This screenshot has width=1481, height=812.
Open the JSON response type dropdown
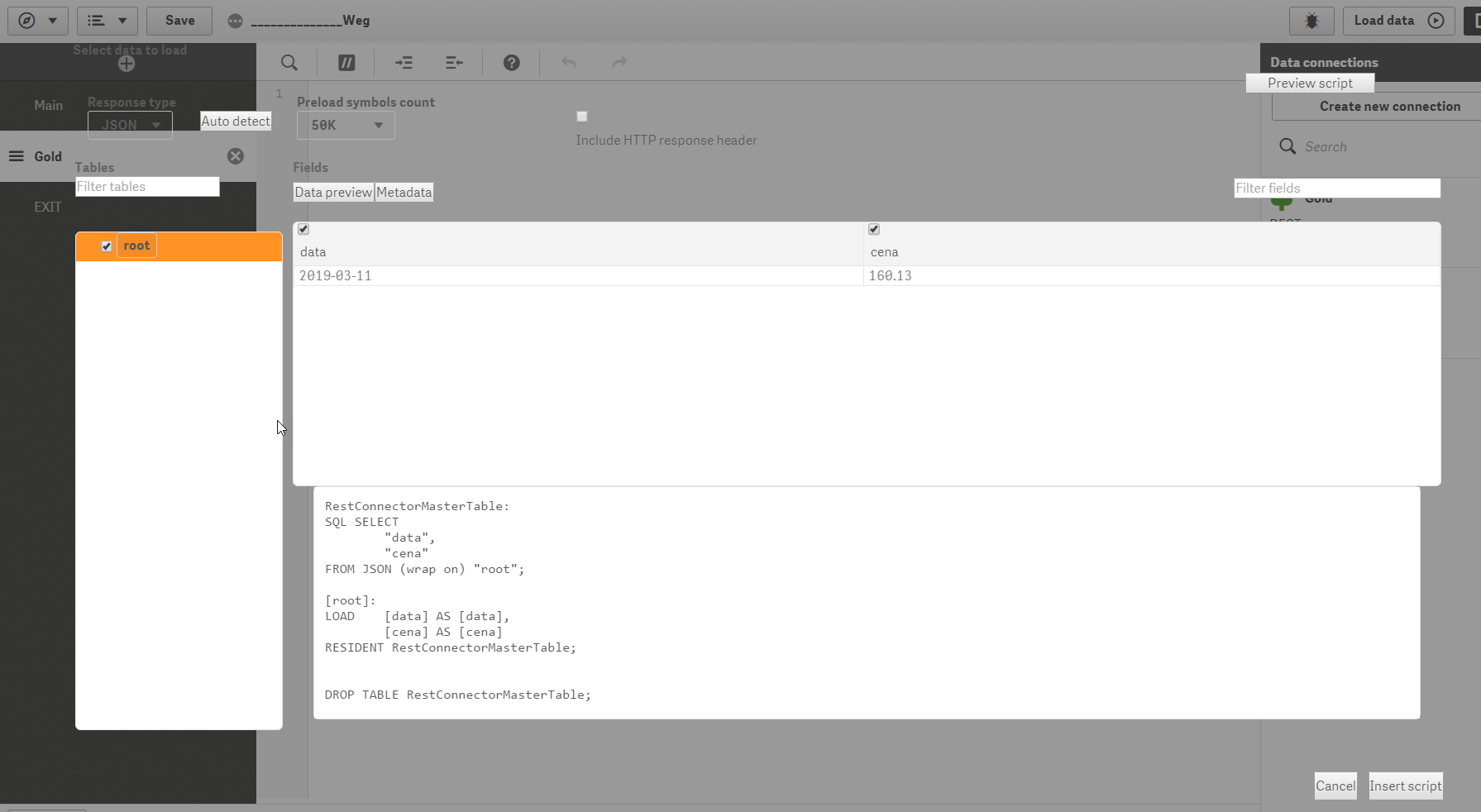[129, 124]
